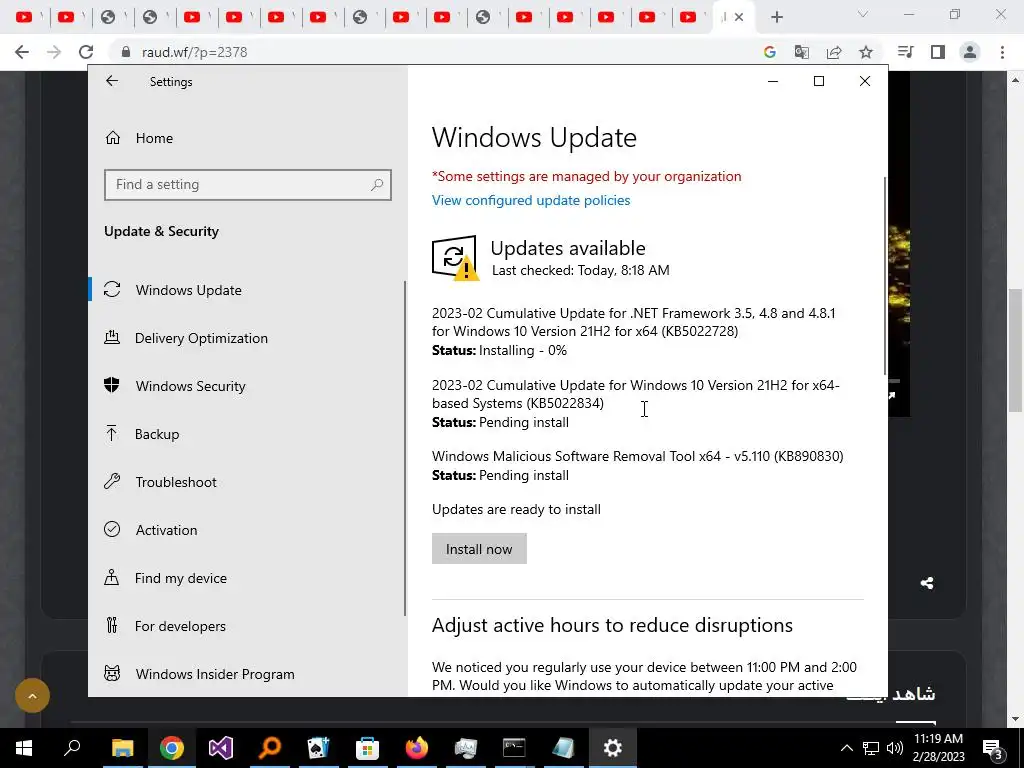Open Microsoft Store from the taskbar

pyautogui.click(x=367, y=748)
